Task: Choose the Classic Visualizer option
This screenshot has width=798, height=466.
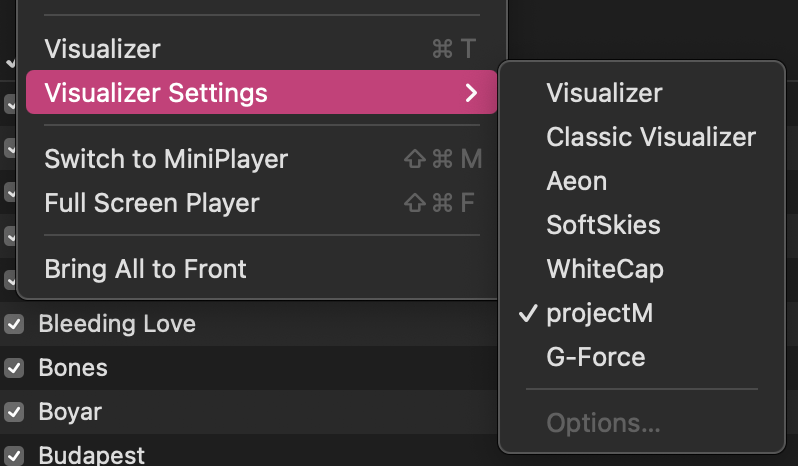Action: coord(651,137)
